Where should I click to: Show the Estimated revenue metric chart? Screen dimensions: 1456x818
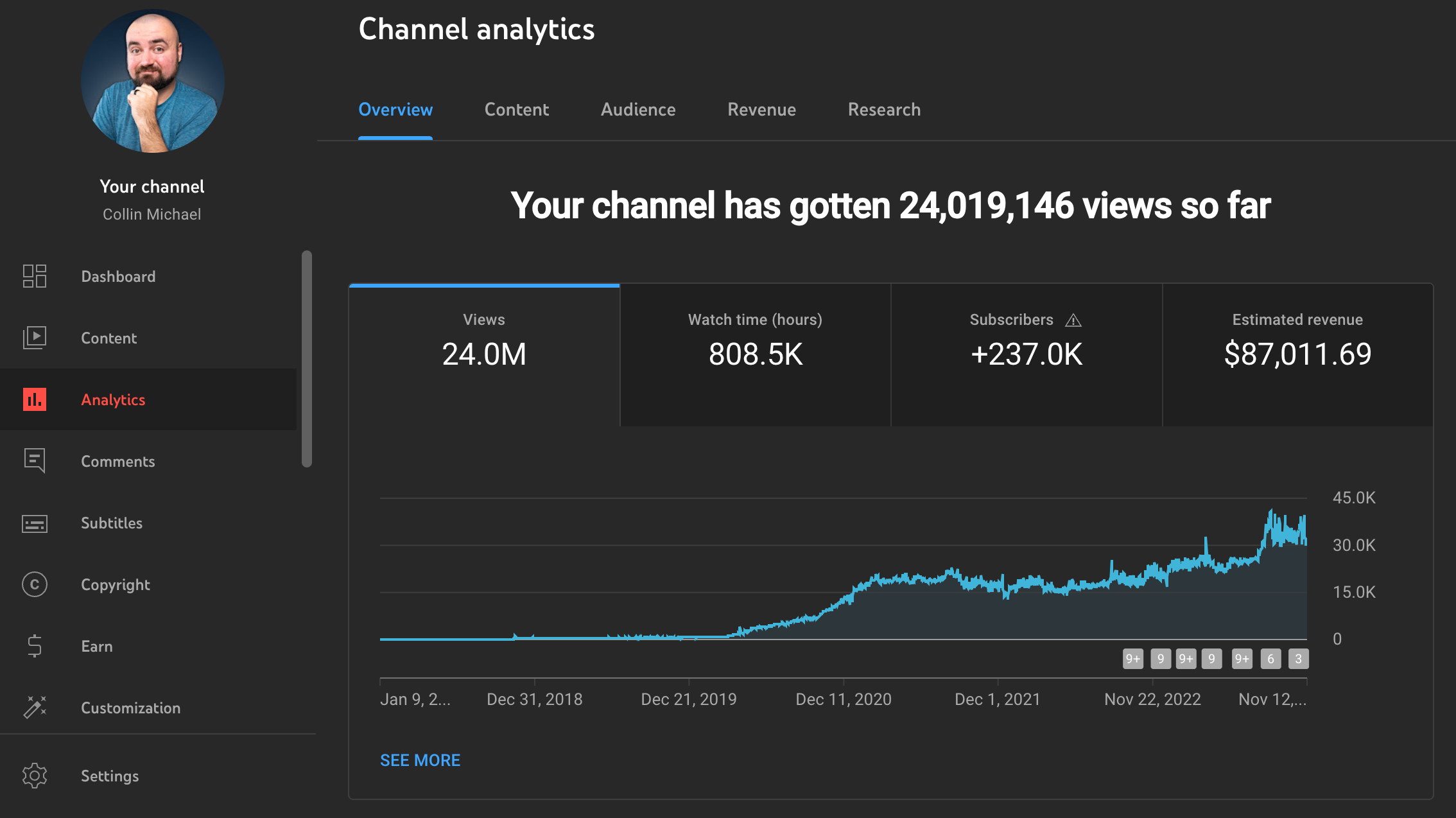coord(1297,354)
